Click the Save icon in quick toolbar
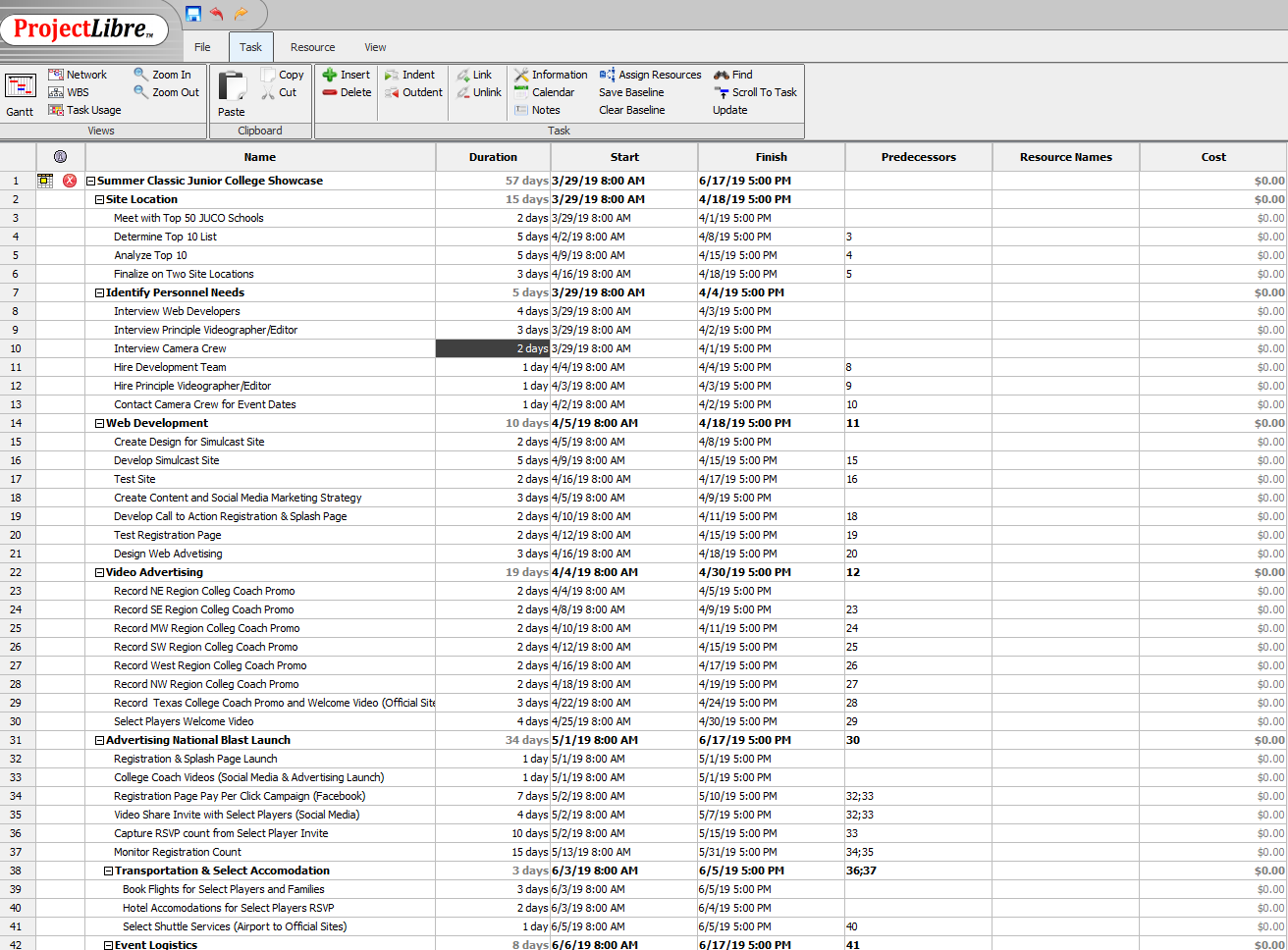Image resolution: width=1288 pixels, height=950 pixels. tap(193, 14)
